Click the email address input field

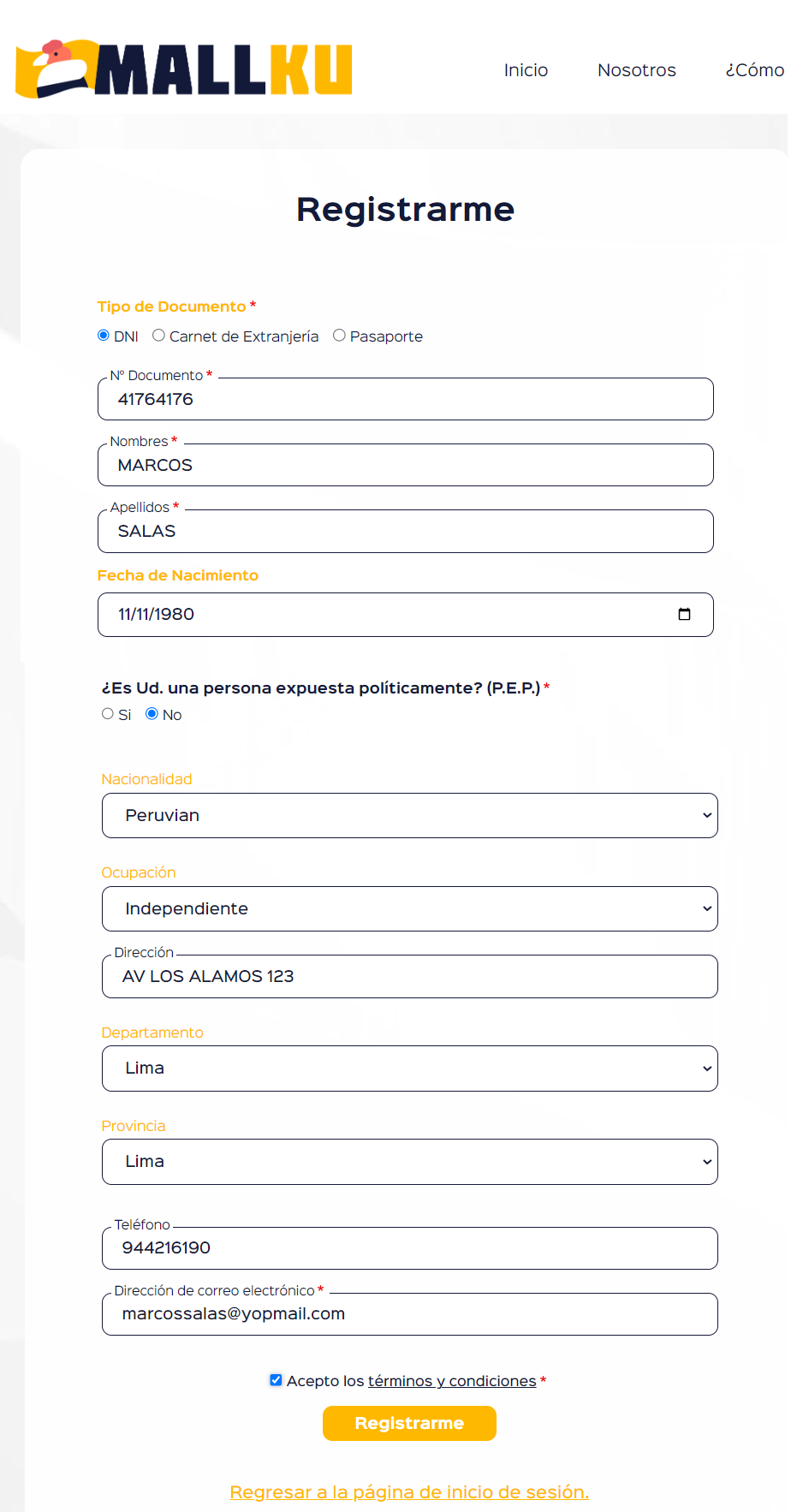coord(409,1314)
